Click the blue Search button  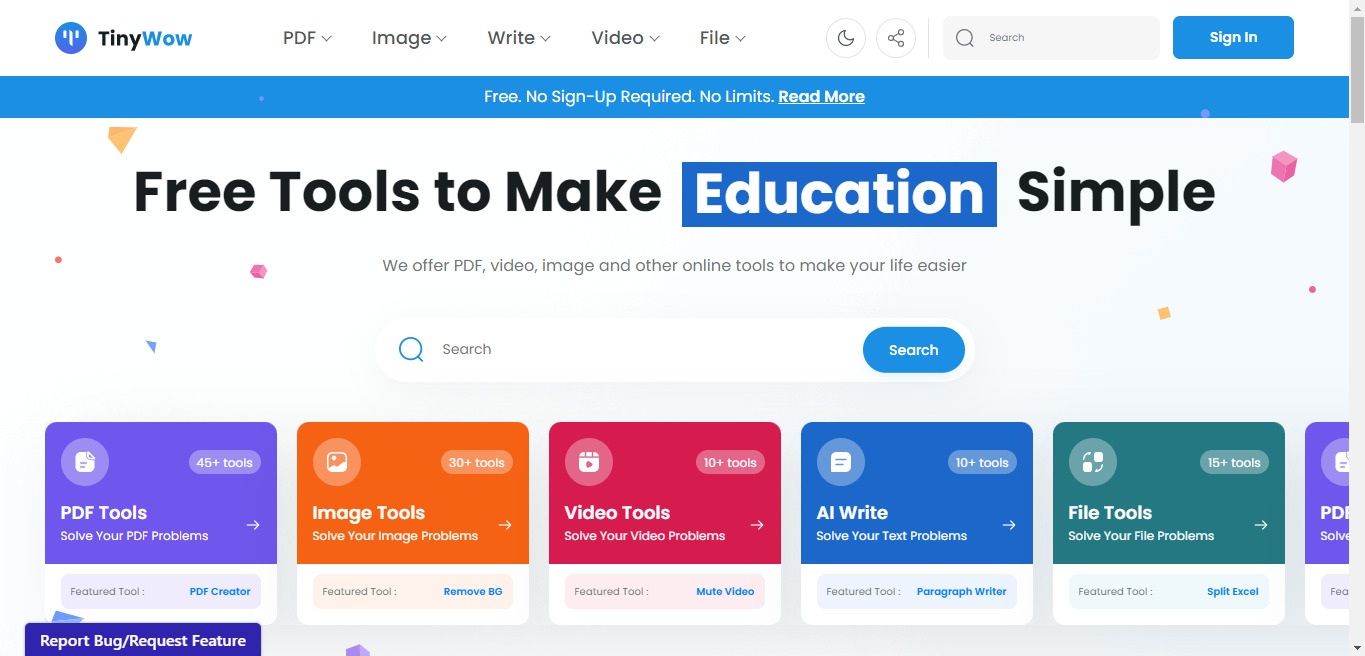914,350
